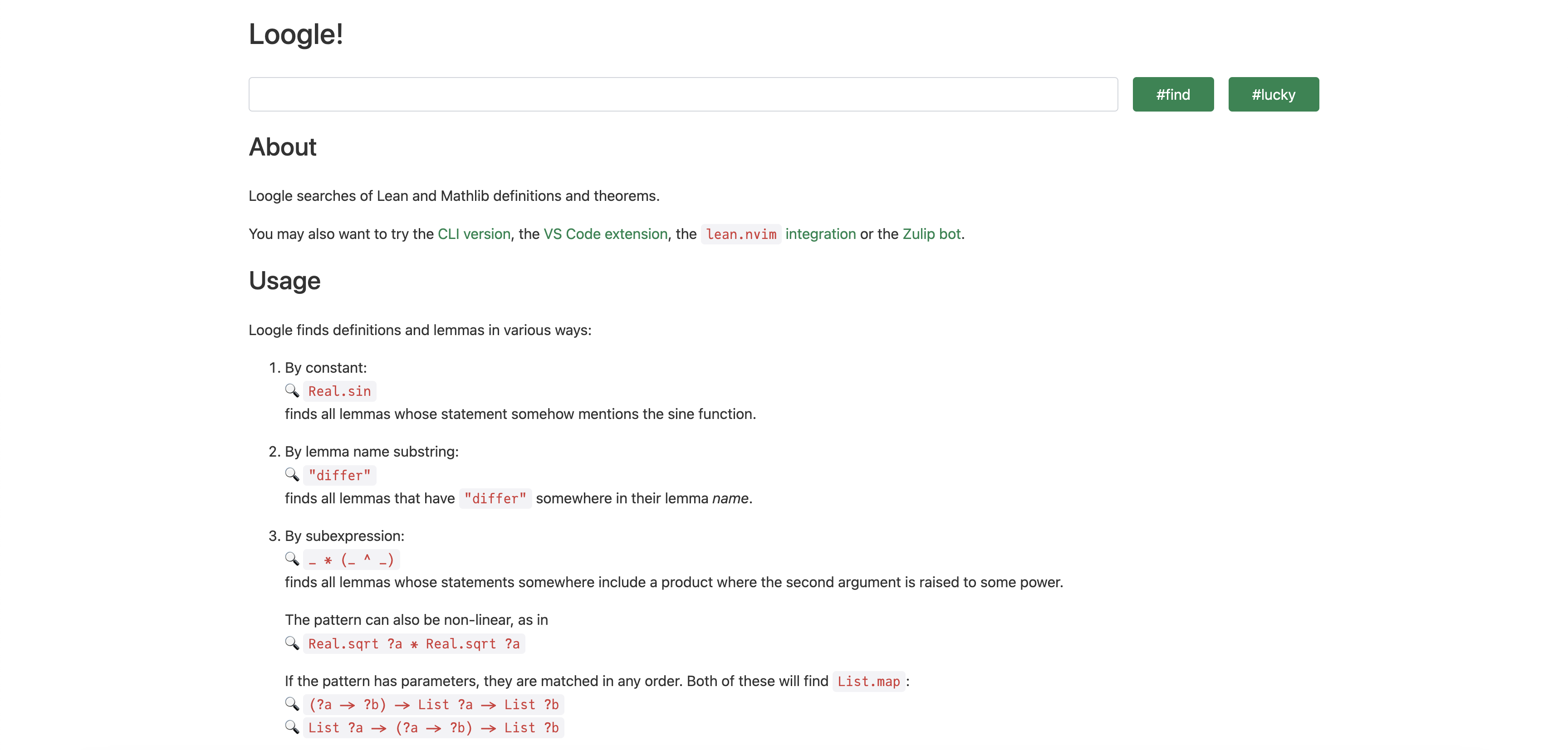The width and height of the screenshot is (1568, 750).
Task: Click the "differ" example query
Action: pos(340,475)
